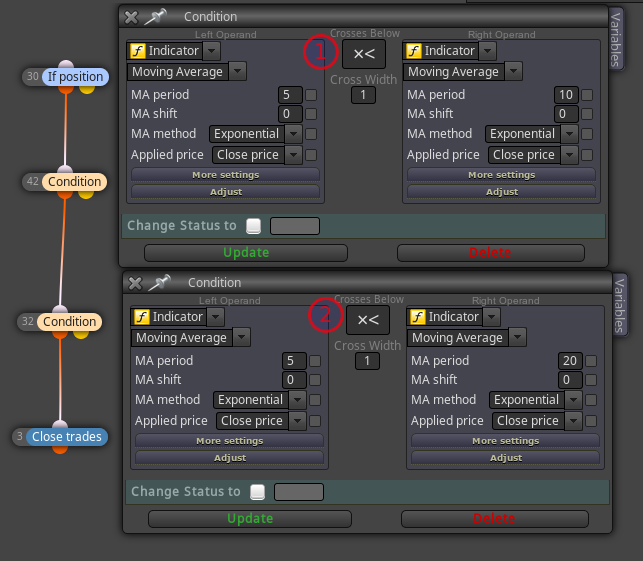Click orange output dot of Close trades block
Screen dimensions: 643x561
(60, 449)
